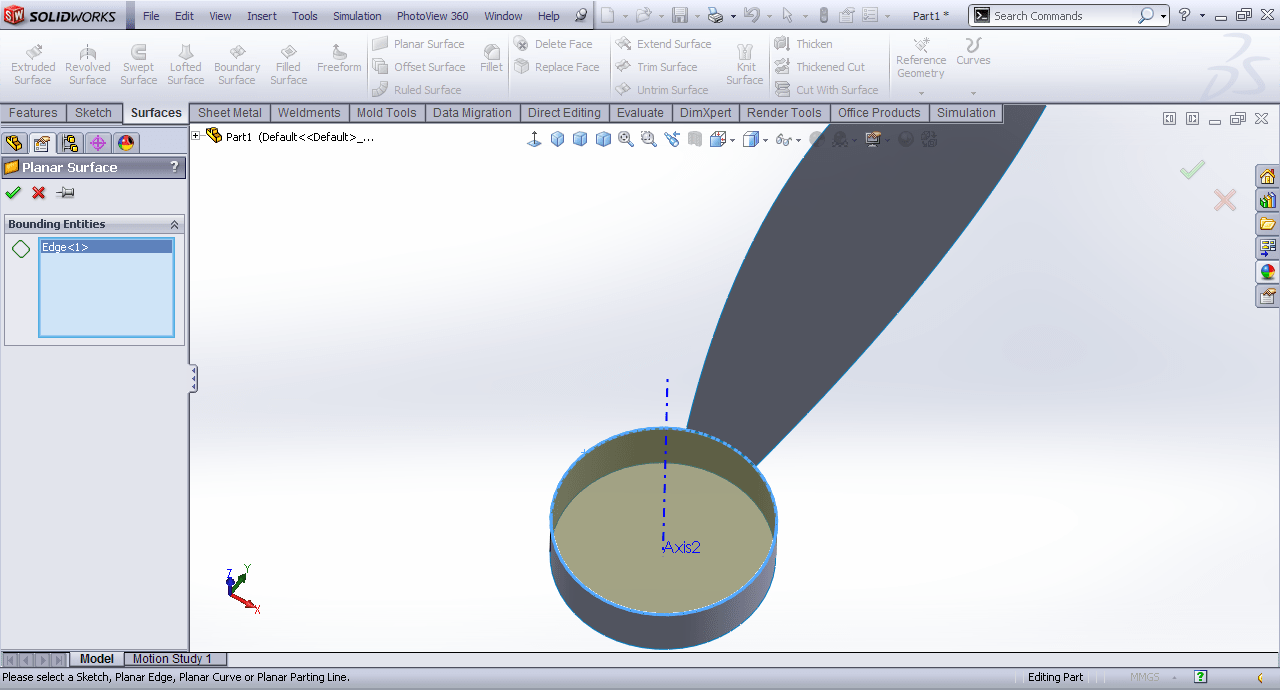Click the MMGS unit system in status bar
1280x690 pixels.
1145,677
